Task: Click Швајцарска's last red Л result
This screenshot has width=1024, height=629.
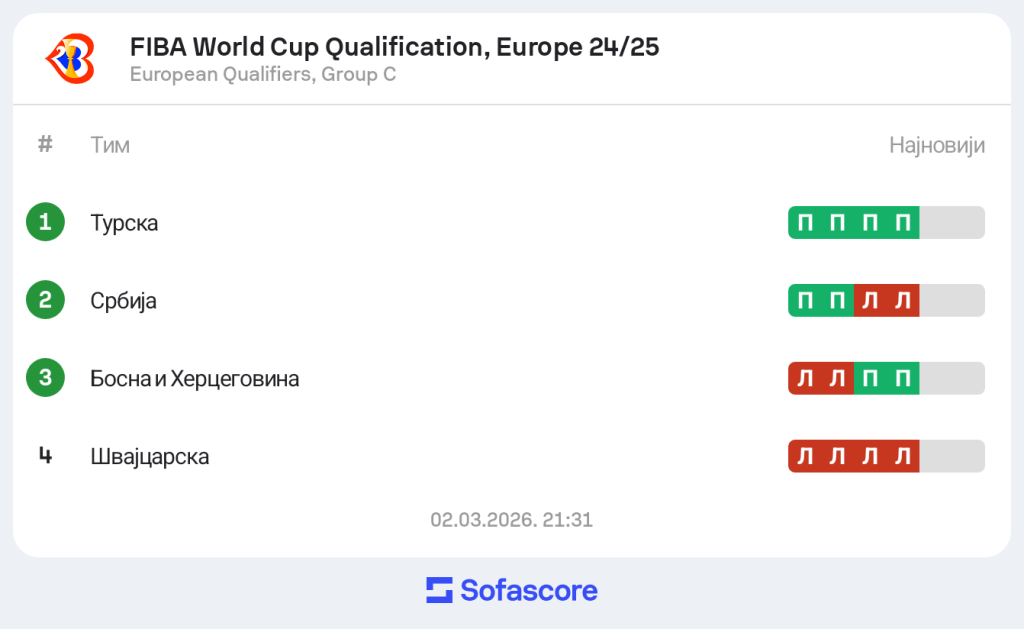Action: point(903,456)
